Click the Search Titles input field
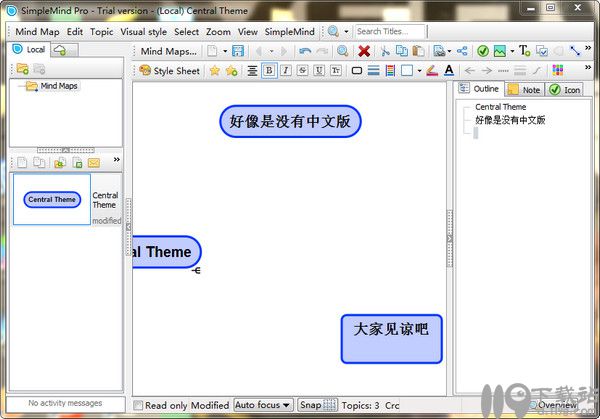Screen dimensions: 600x419 [x=390, y=31]
